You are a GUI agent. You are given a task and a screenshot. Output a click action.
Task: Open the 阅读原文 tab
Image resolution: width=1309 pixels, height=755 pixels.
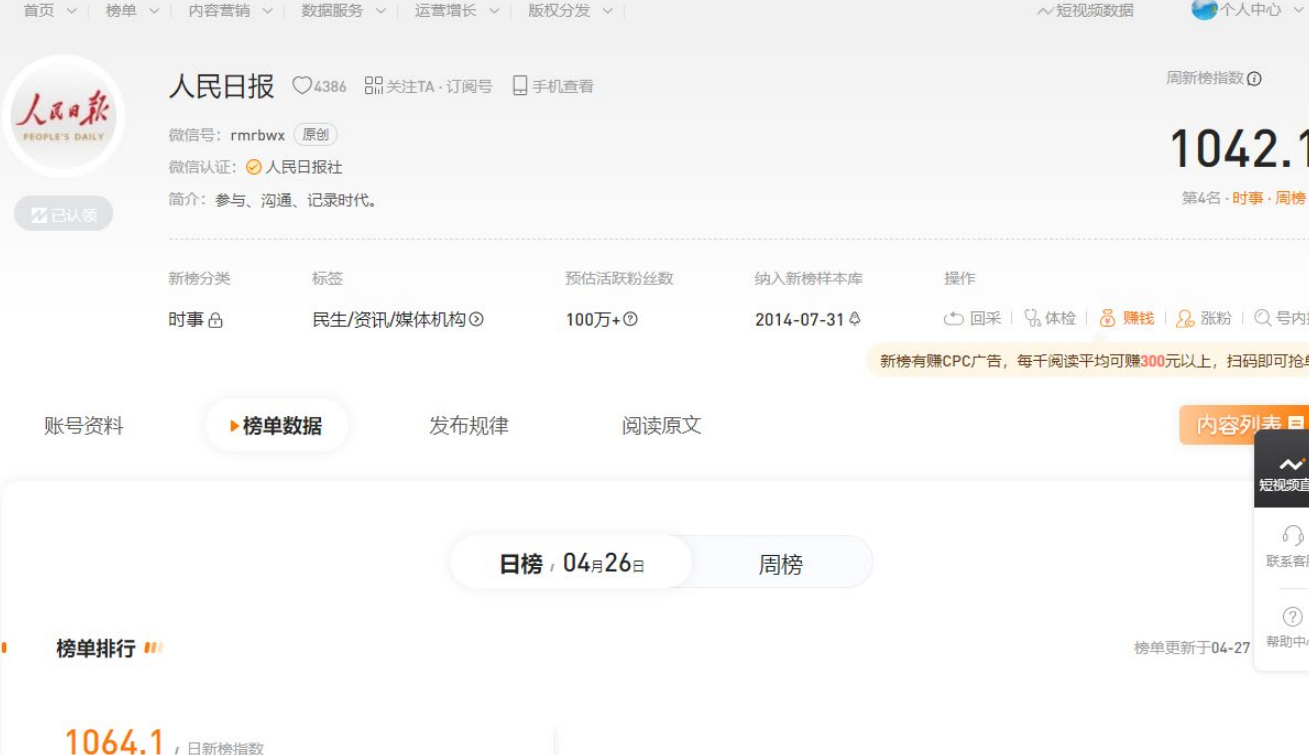click(661, 426)
